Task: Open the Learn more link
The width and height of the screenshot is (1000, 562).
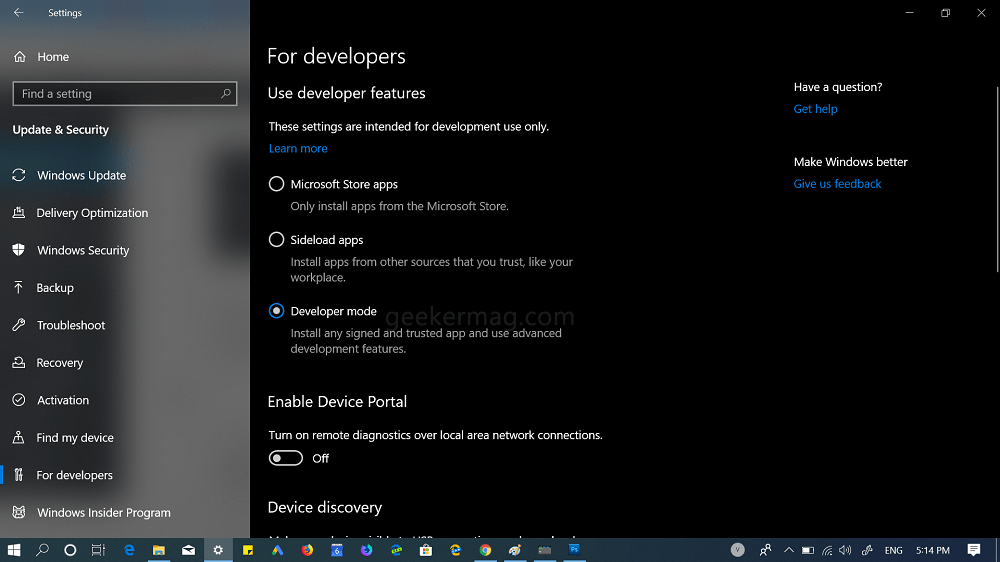Action: point(298,149)
